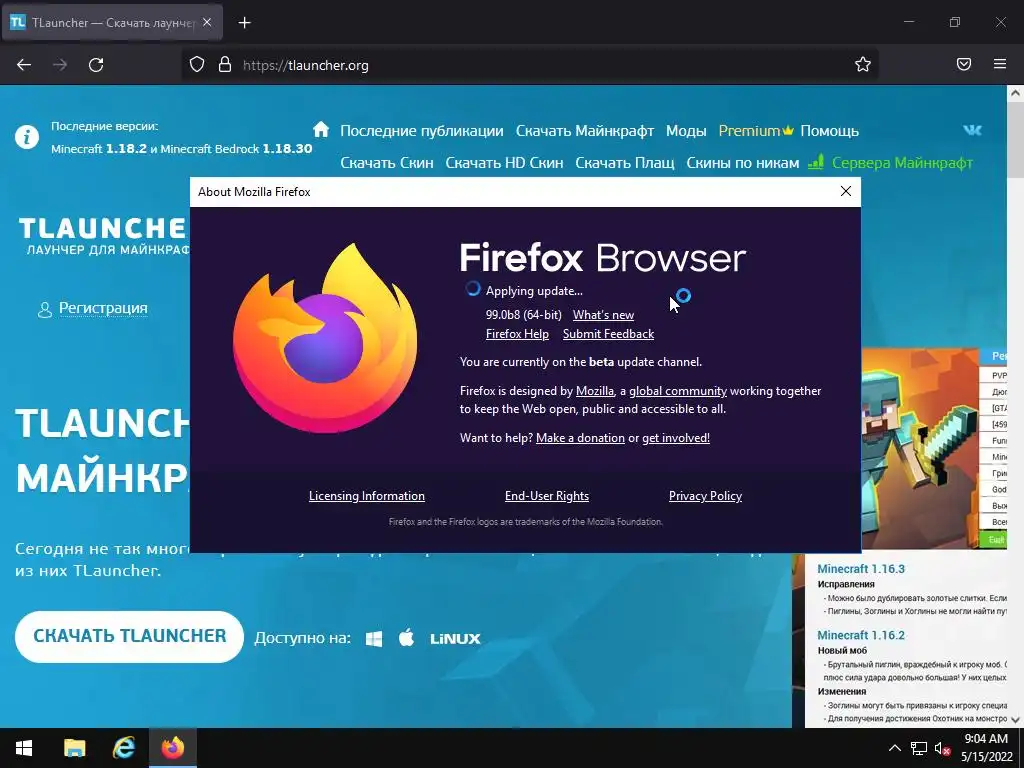Click the Minecraft character thumbnail image

(920, 448)
